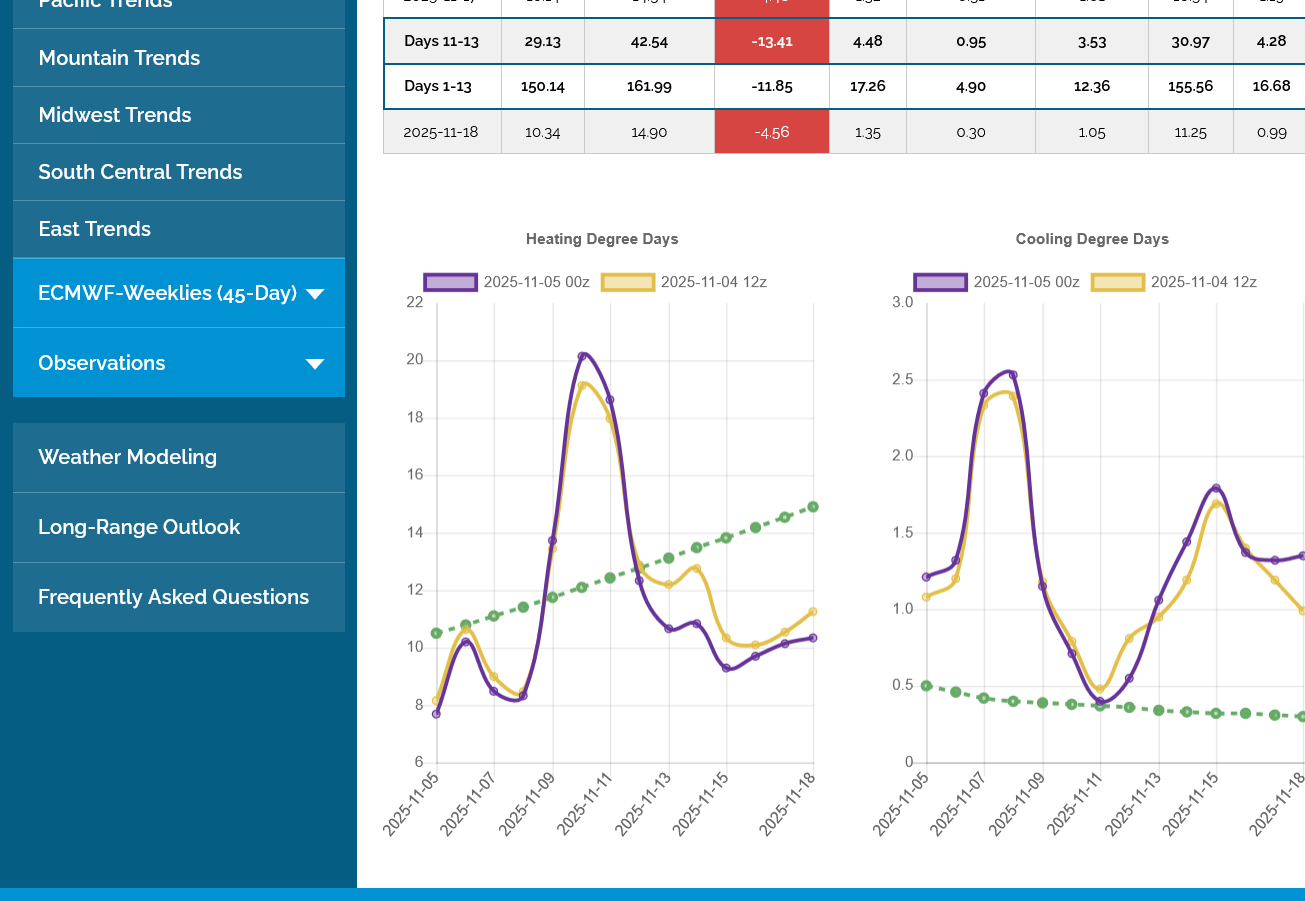
Task: Open Frequently Asked Questions
Action: click(x=173, y=597)
